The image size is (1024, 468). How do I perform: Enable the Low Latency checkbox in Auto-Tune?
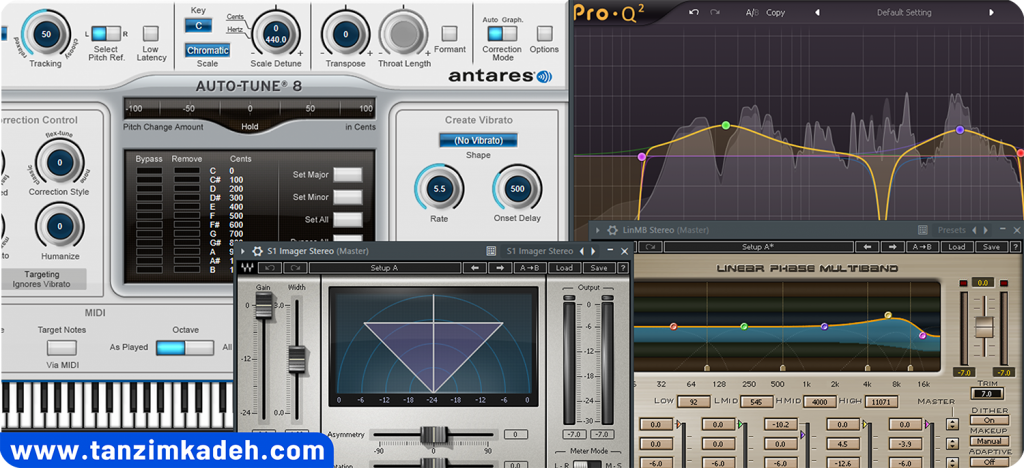click(151, 33)
